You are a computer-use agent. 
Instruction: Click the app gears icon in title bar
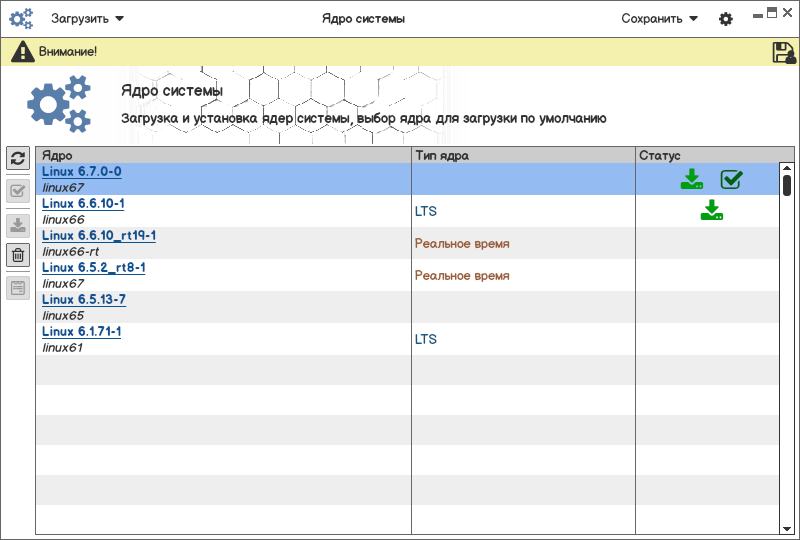22,19
